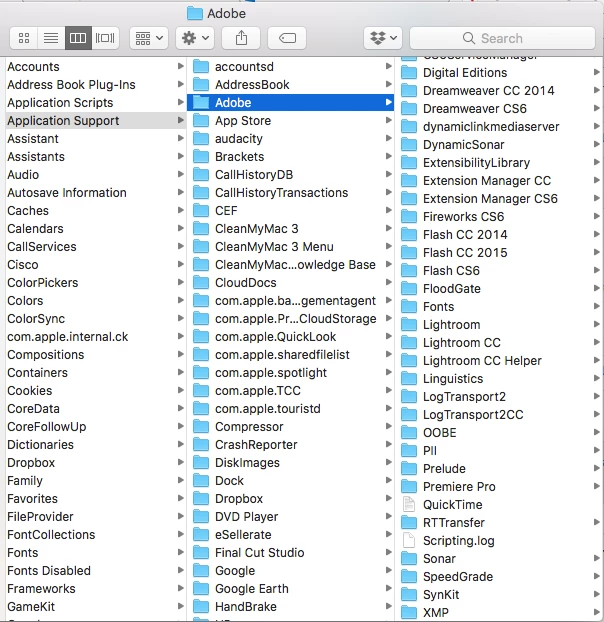Expand the Dropbox arrow in middle column
Screen dimensions: 604x622
tap(389, 498)
